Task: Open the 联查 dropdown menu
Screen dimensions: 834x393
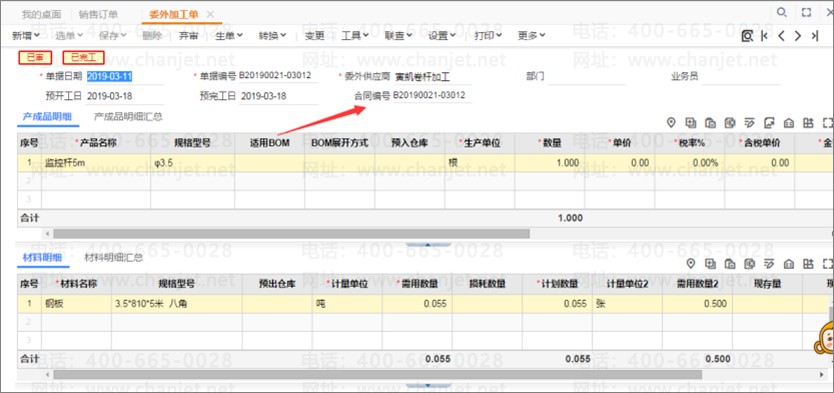Action: tap(398, 36)
